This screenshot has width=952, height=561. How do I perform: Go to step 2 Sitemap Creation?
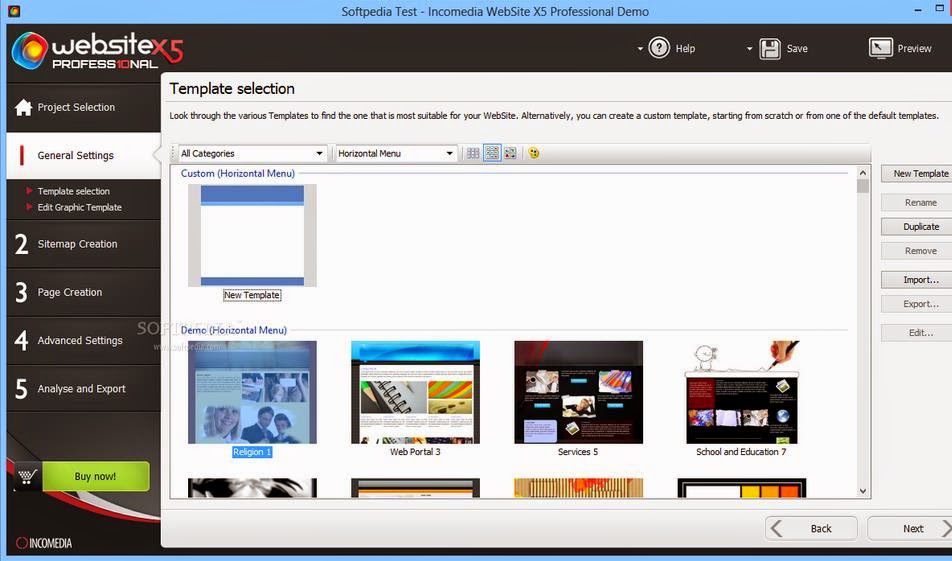click(x=84, y=244)
